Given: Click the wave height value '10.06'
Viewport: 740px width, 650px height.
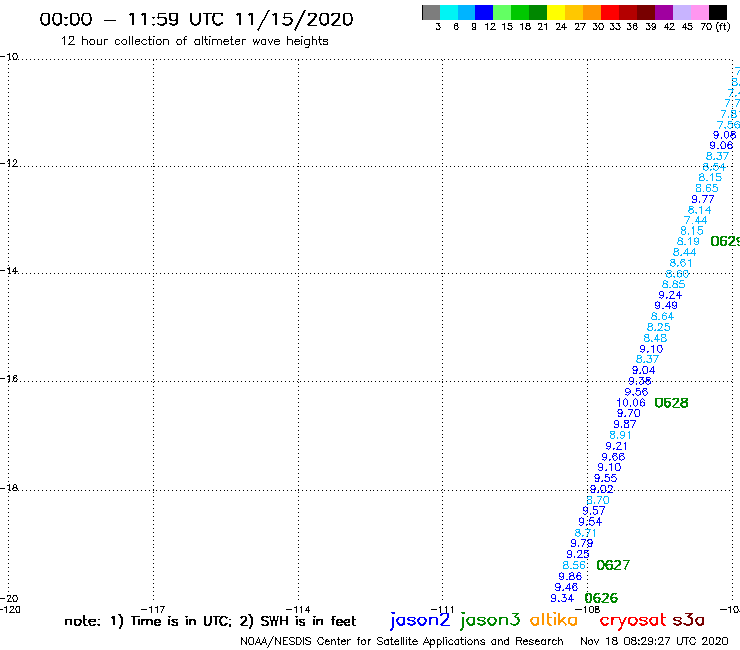Looking at the screenshot, I should point(631,403).
